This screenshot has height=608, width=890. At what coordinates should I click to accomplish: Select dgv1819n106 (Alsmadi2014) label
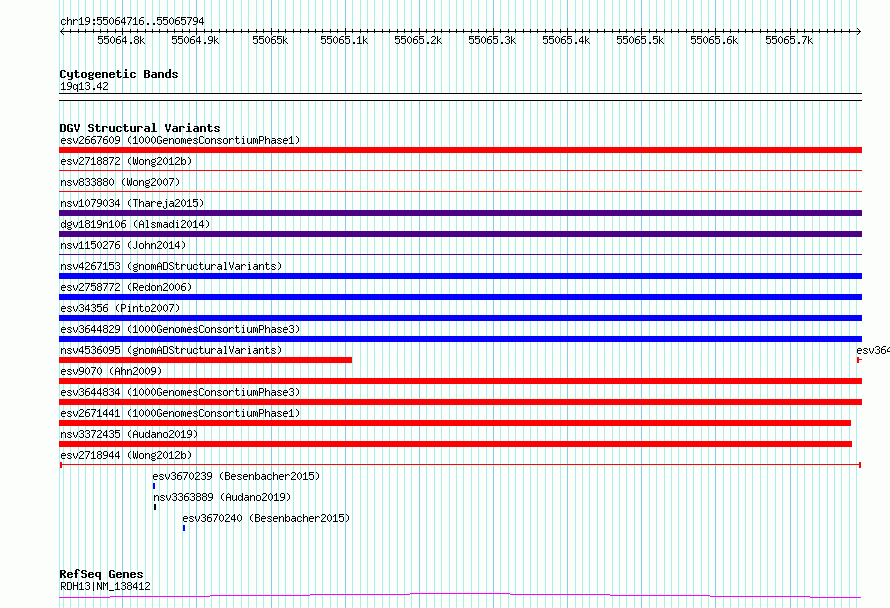pyautogui.click(x=135, y=224)
